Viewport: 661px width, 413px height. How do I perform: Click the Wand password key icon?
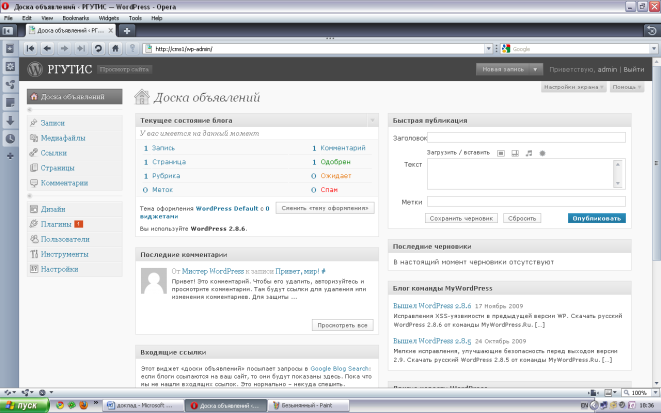coord(132,49)
